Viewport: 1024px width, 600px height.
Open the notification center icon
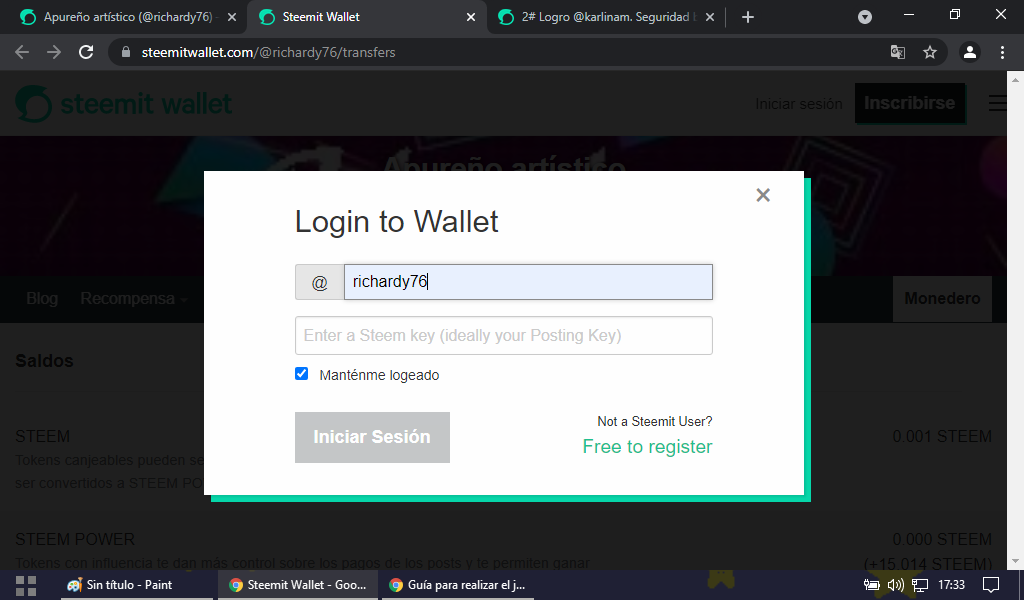click(x=991, y=585)
